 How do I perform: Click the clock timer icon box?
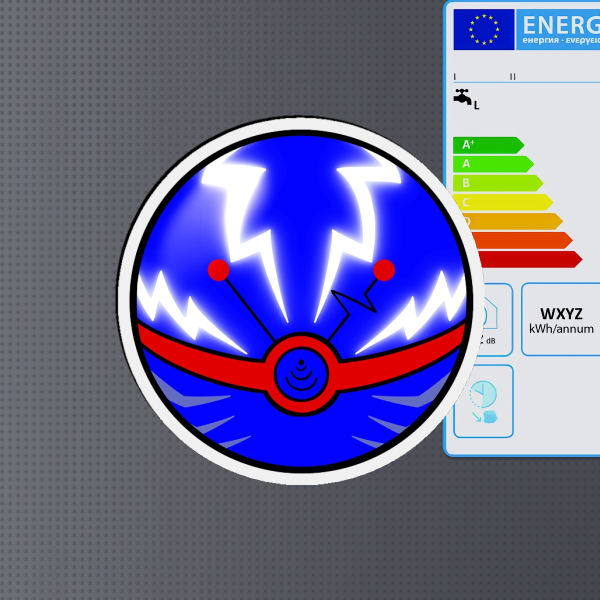point(483,401)
